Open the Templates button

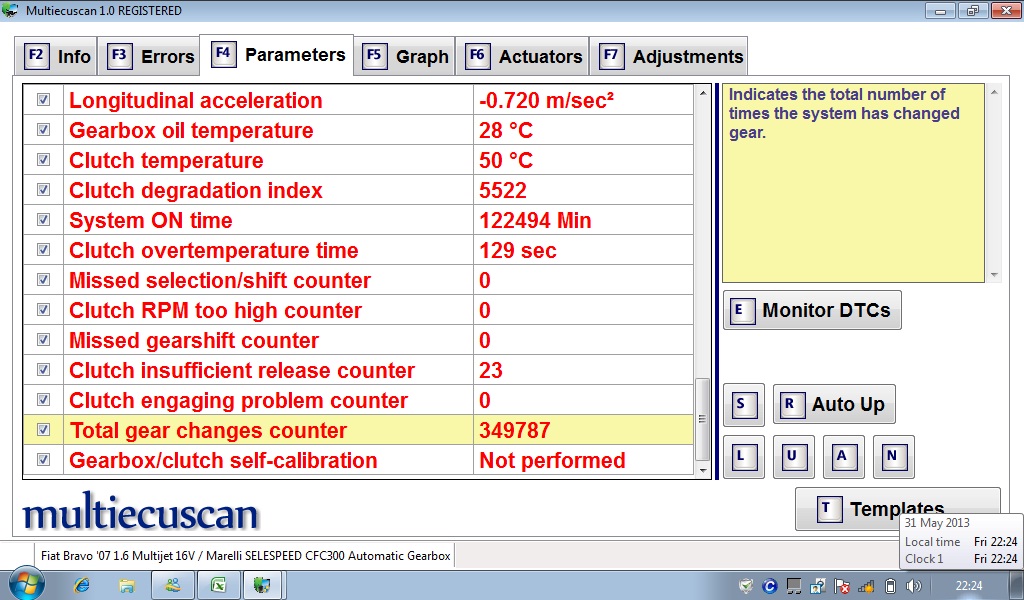pos(897,509)
